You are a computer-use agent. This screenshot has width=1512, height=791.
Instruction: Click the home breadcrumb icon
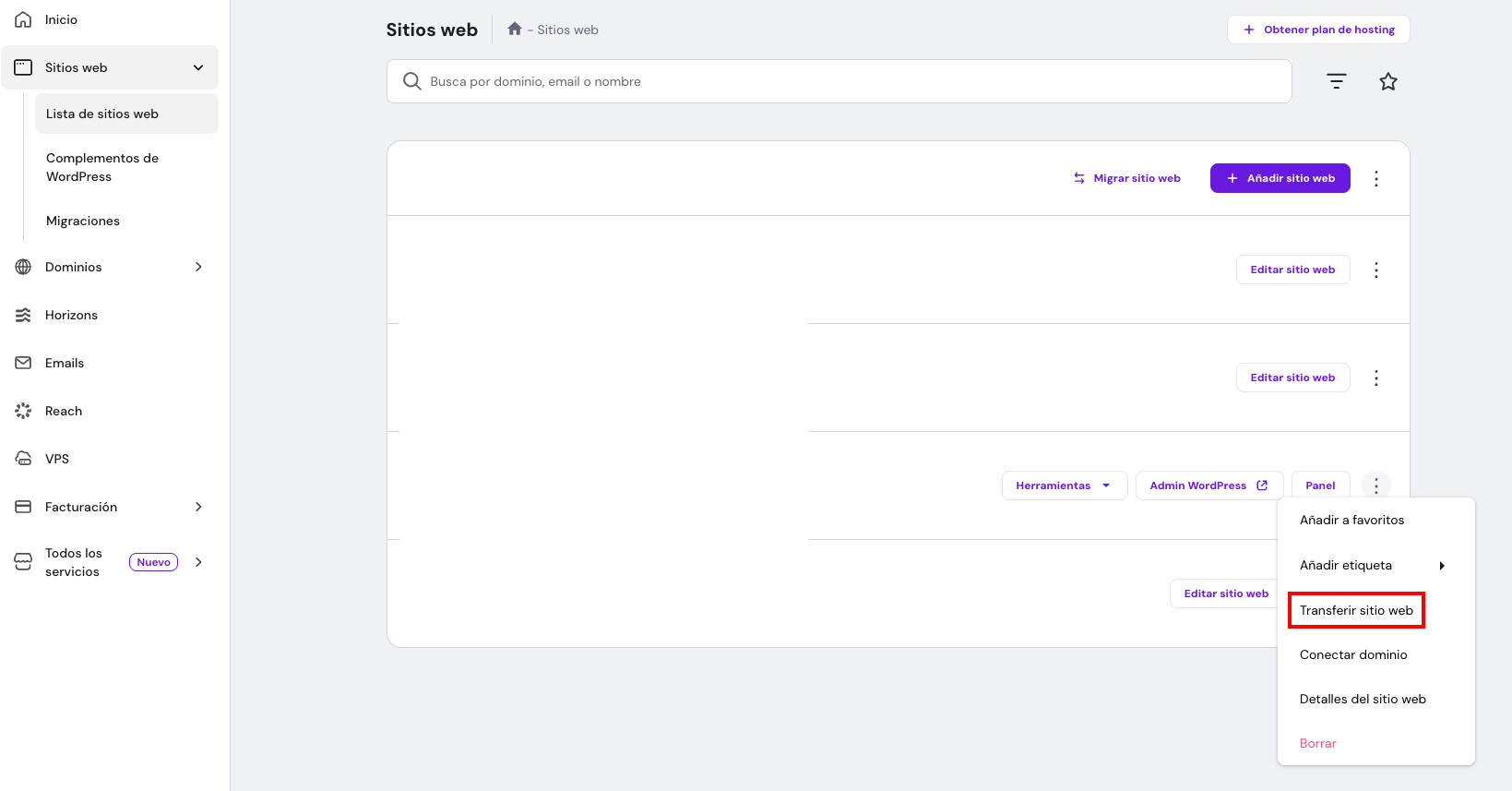pos(515,30)
